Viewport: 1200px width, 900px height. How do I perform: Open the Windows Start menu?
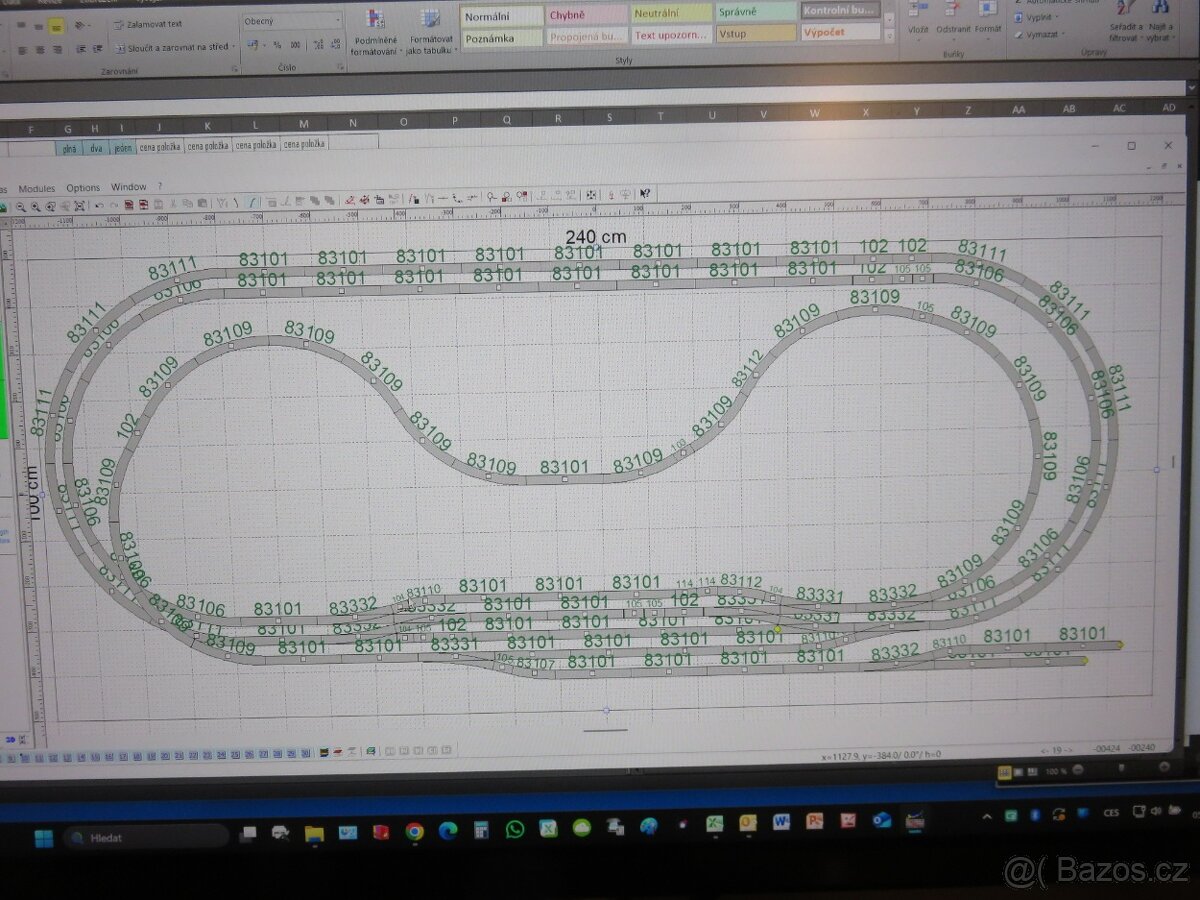[x=43, y=838]
